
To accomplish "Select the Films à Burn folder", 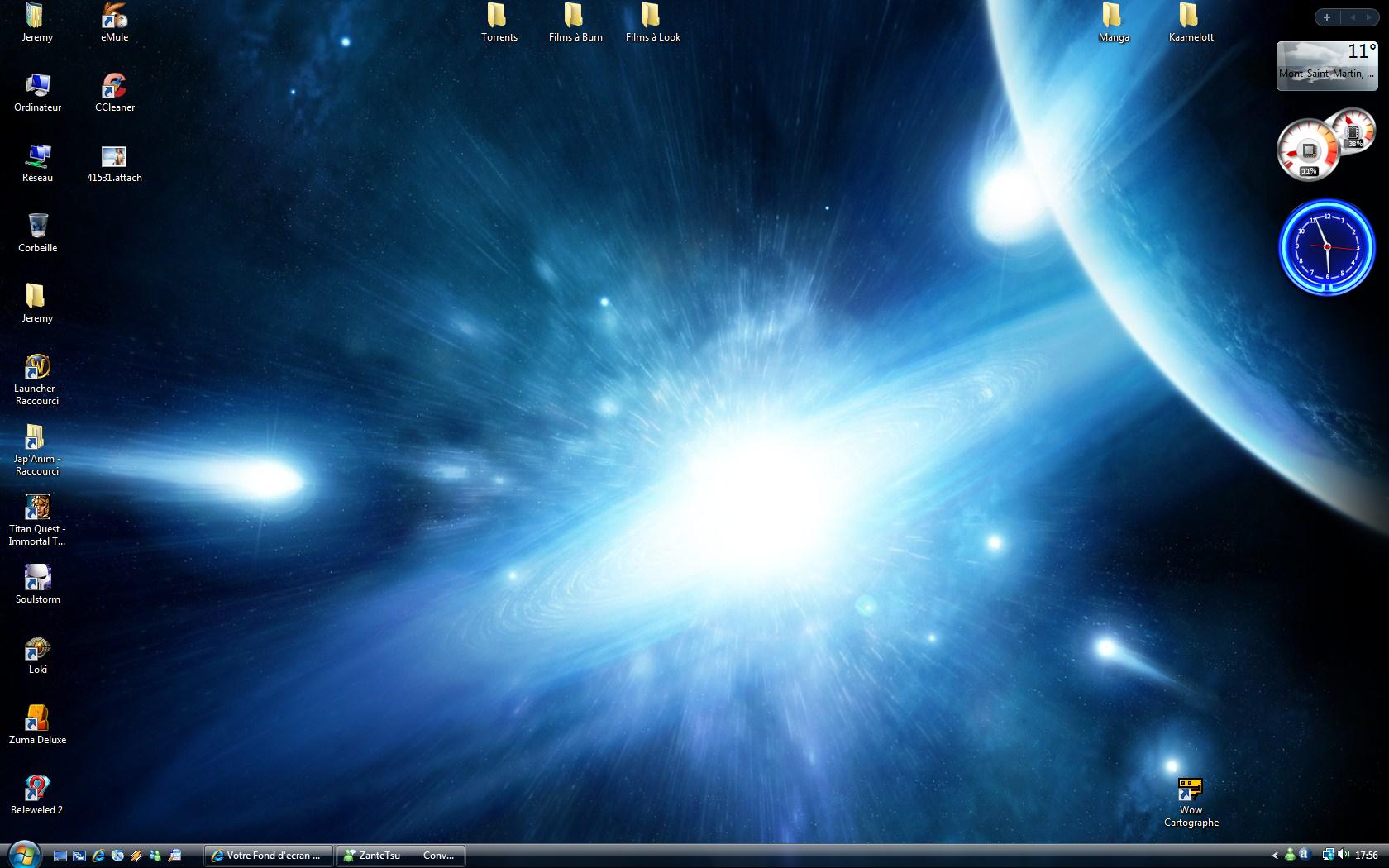I will [575, 22].
